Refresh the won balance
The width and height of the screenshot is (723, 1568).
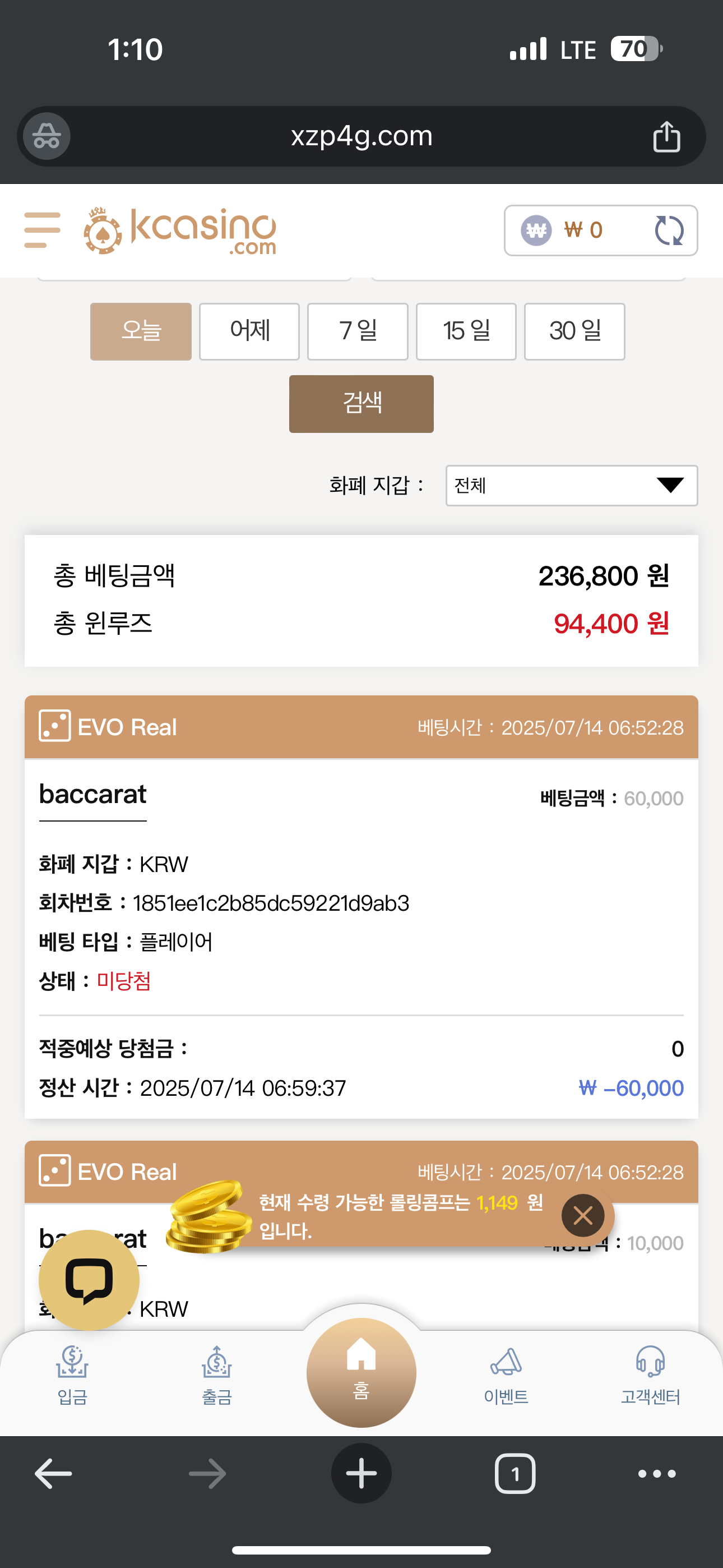(x=669, y=230)
